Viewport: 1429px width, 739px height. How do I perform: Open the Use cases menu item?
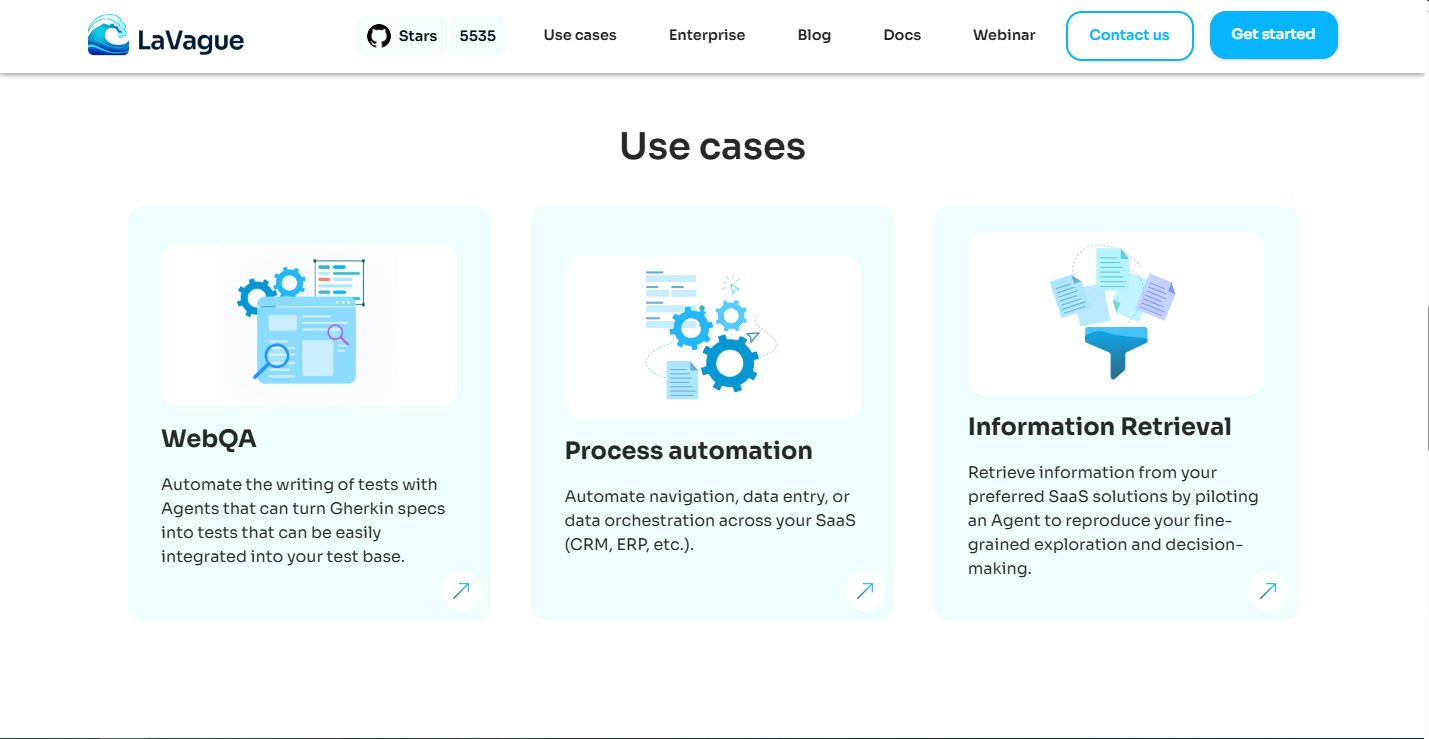[x=580, y=35]
